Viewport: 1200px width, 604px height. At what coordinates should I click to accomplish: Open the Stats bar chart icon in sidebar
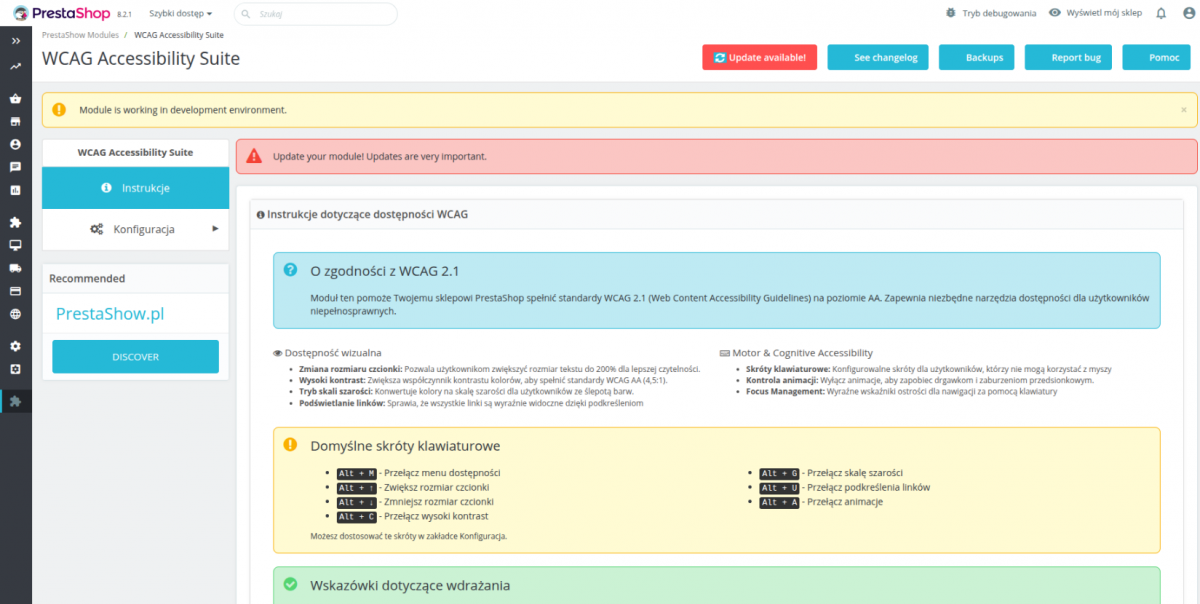click(x=16, y=190)
